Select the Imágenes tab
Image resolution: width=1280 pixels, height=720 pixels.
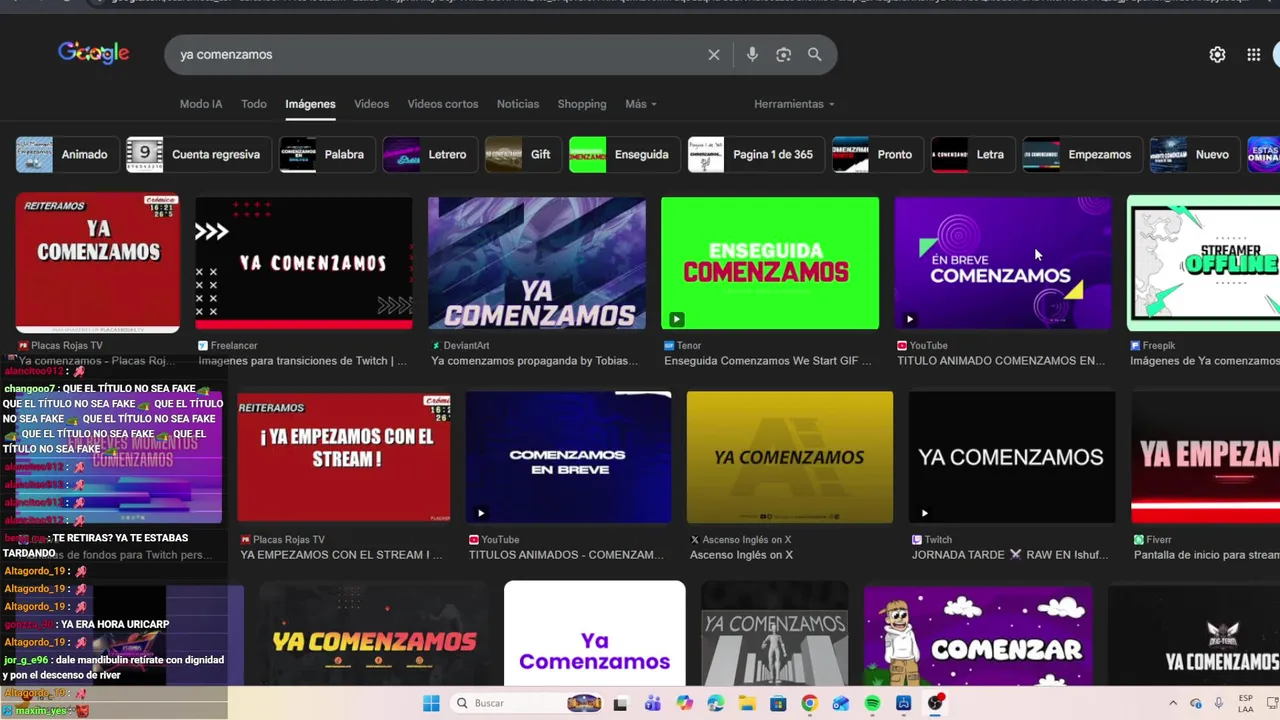[x=310, y=104]
